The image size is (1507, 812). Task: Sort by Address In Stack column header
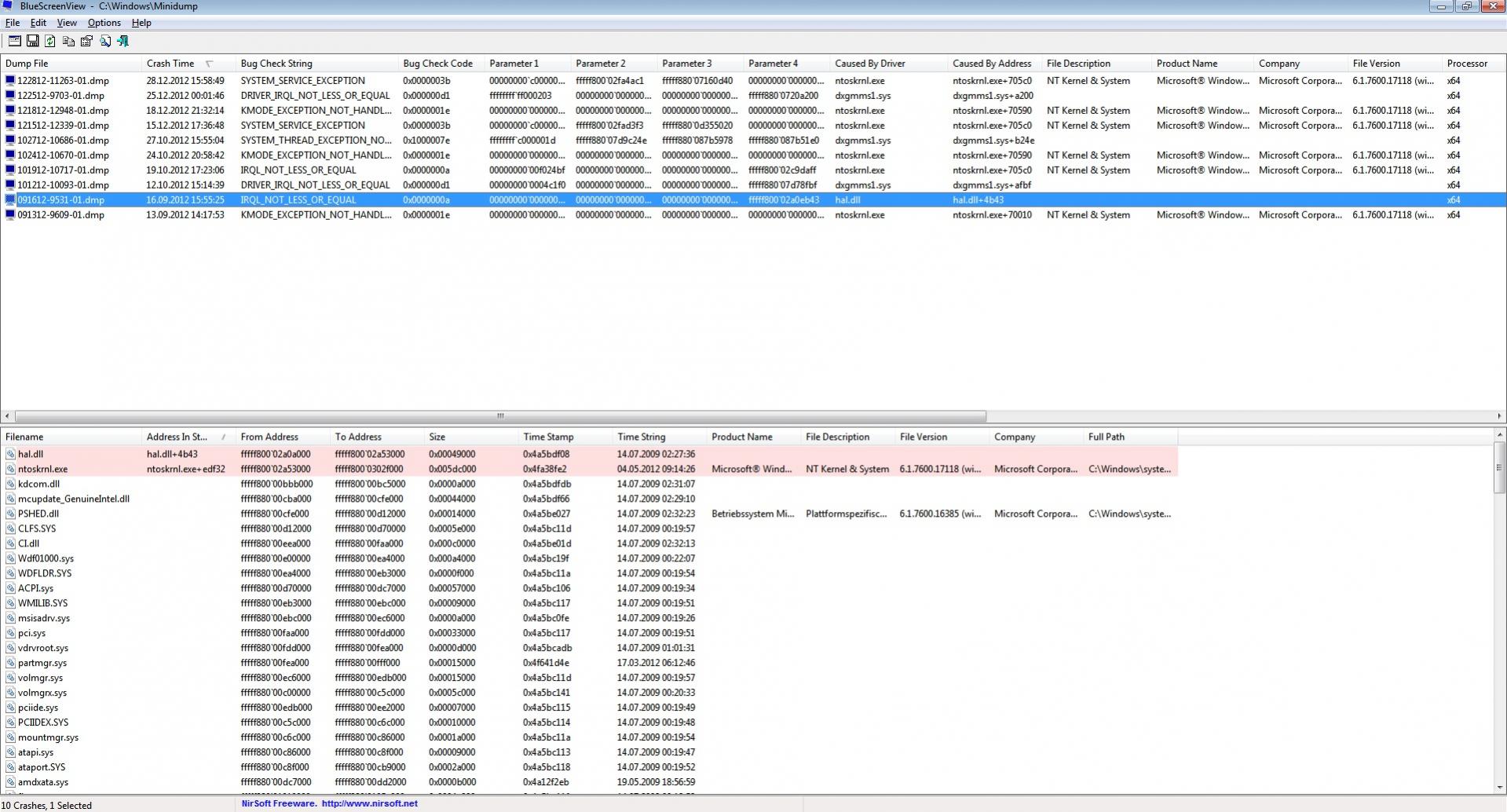tap(188, 437)
